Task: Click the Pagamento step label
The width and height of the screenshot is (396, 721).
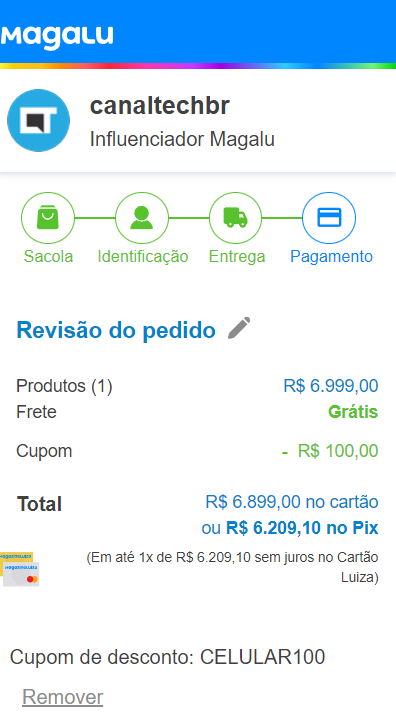Action: tap(331, 257)
